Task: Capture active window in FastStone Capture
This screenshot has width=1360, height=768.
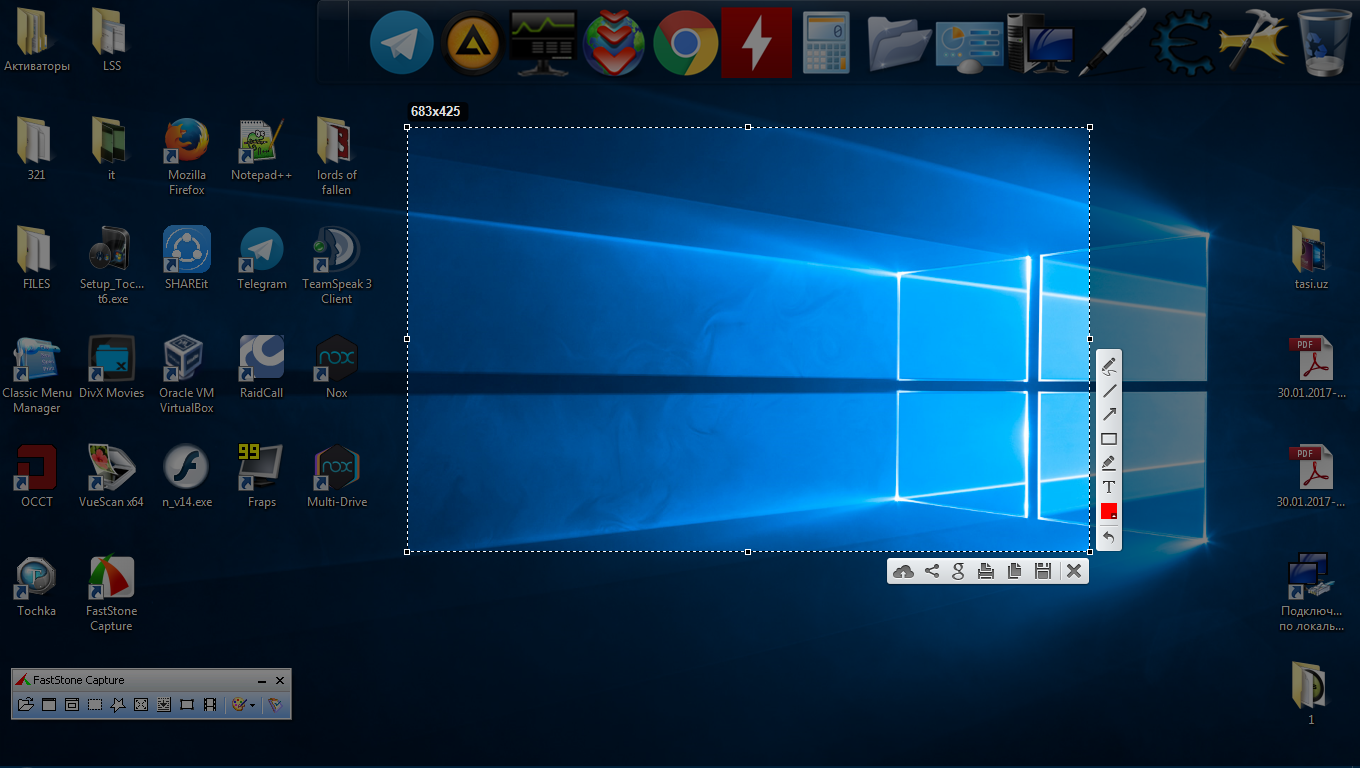Action: click(x=49, y=705)
